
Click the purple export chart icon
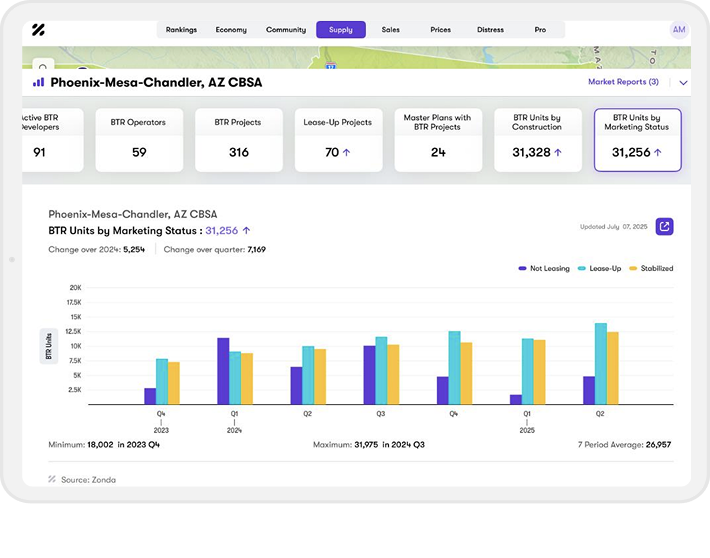coord(664,226)
